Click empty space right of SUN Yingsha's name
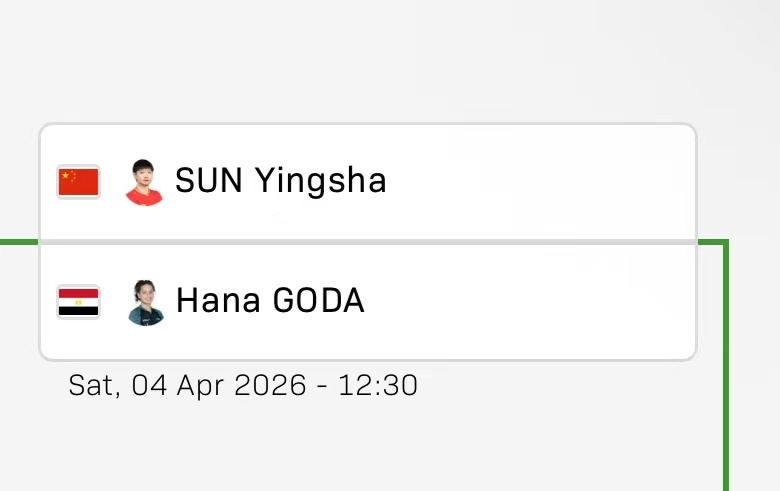The width and height of the screenshot is (780, 491). (x=540, y=182)
